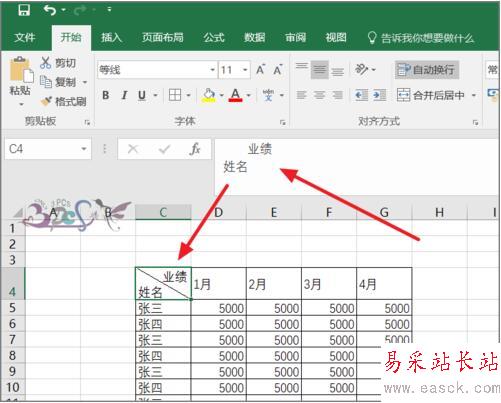Screen dimensions: 501x403
Task: Click the 文 phonetic guide icon
Action: (268, 95)
